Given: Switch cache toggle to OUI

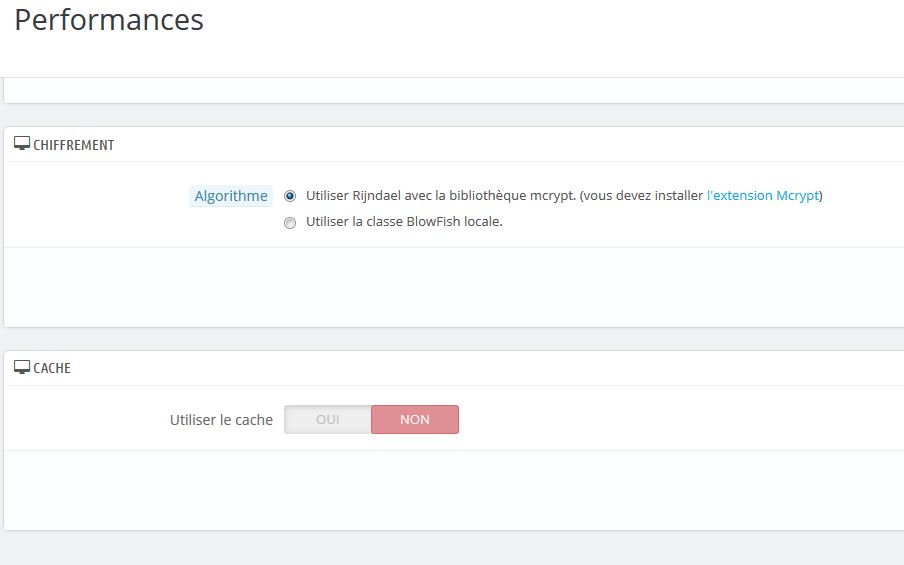Looking at the screenshot, I should [x=328, y=419].
